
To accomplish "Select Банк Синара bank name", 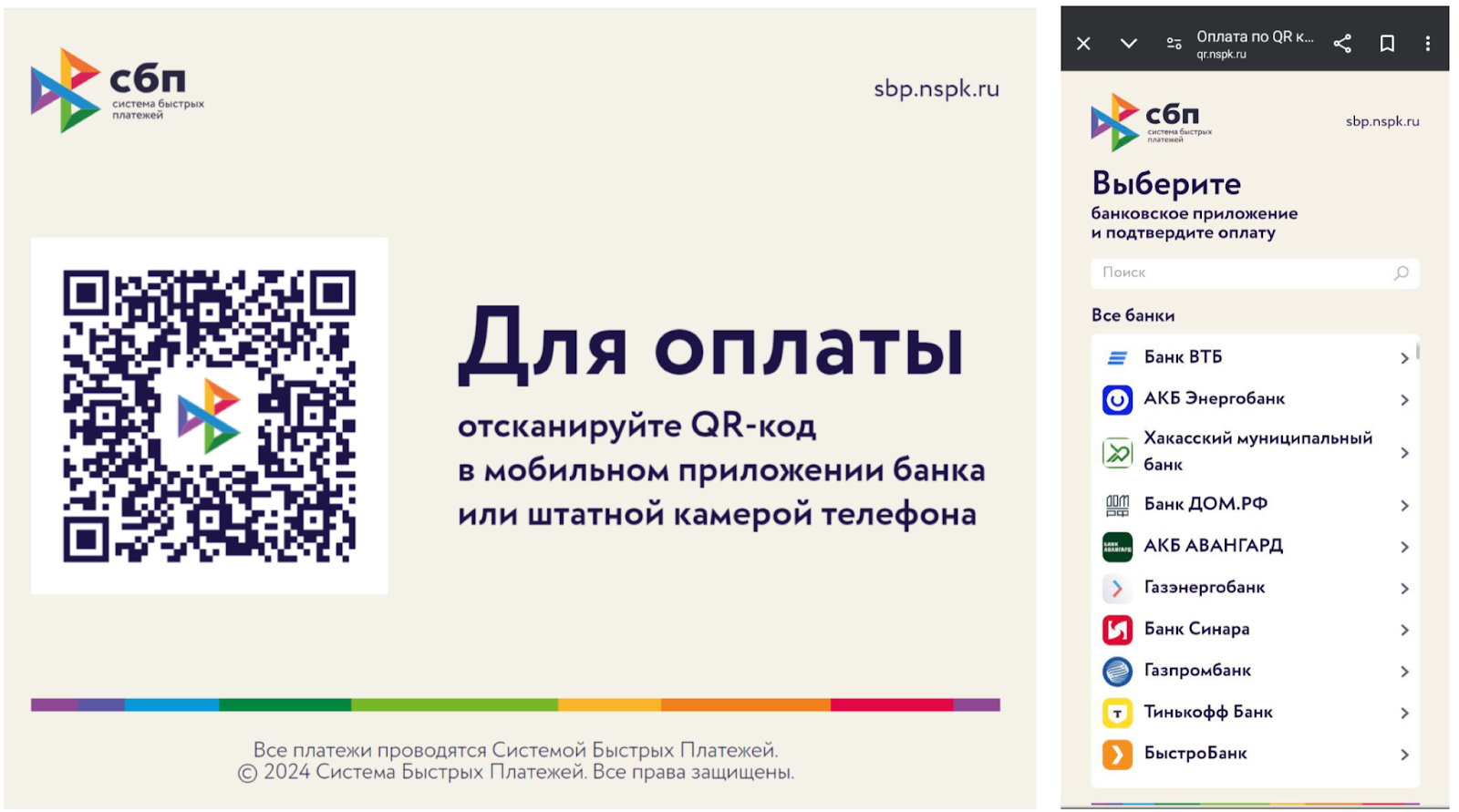I will click(1196, 629).
